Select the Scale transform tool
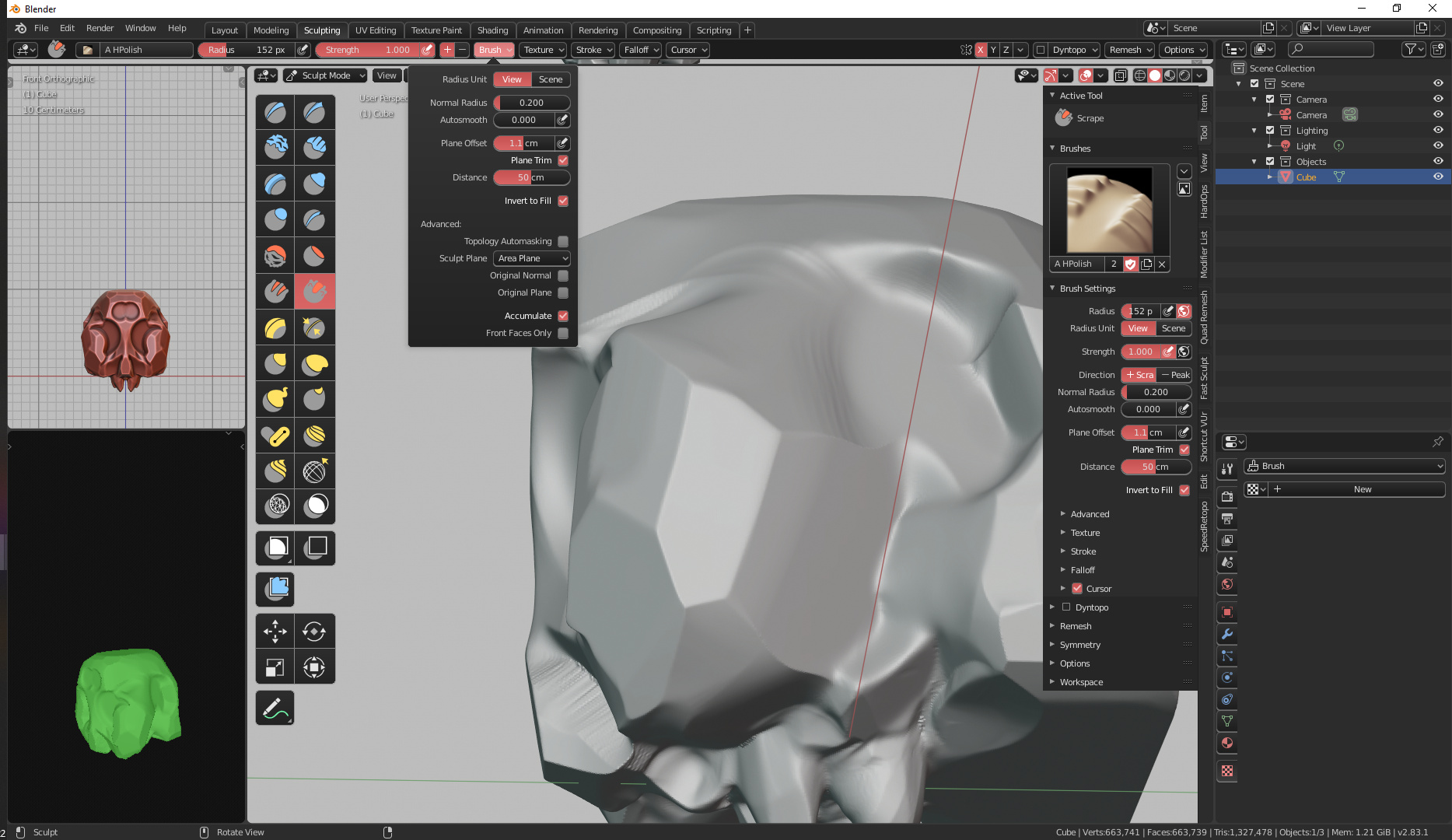Screen dimensions: 1452x840 coord(275,667)
